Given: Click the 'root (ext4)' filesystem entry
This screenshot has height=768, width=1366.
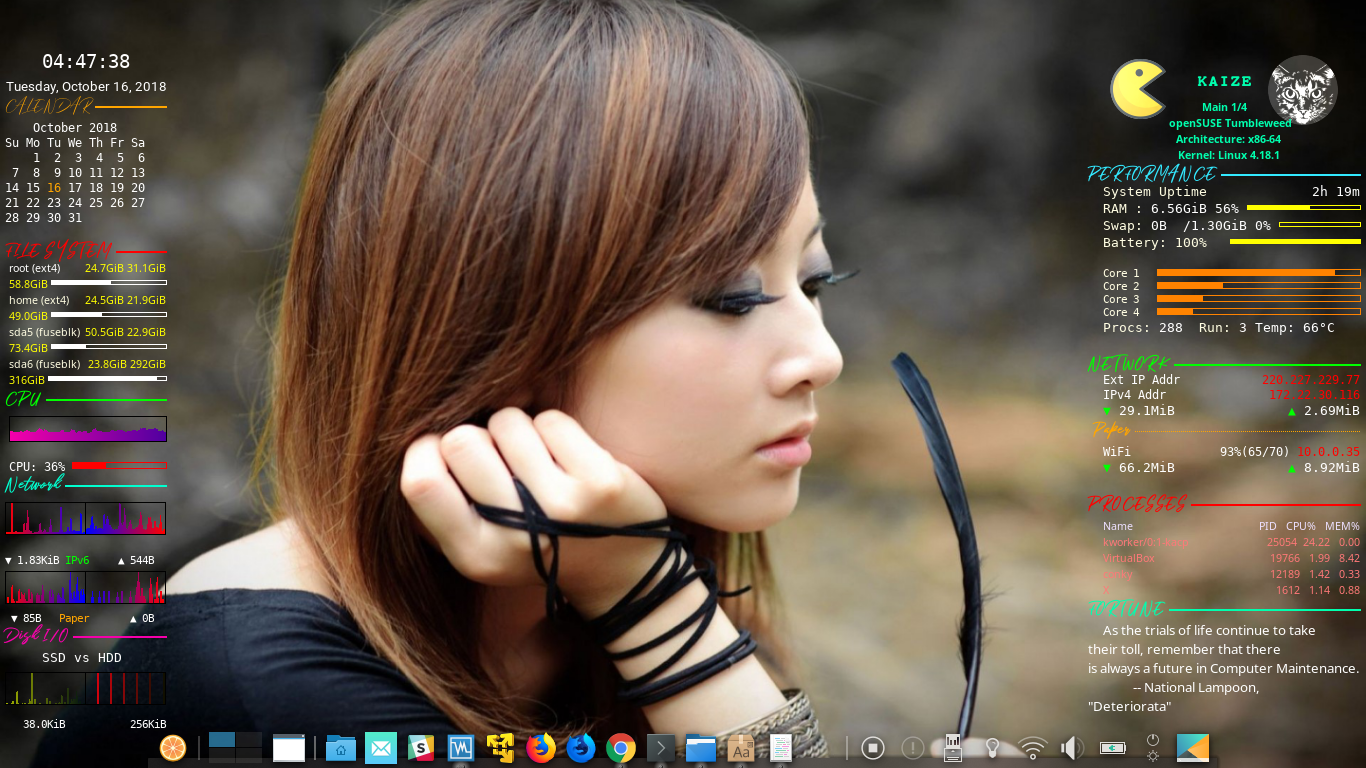Looking at the screenshot, I should (35, 268).
